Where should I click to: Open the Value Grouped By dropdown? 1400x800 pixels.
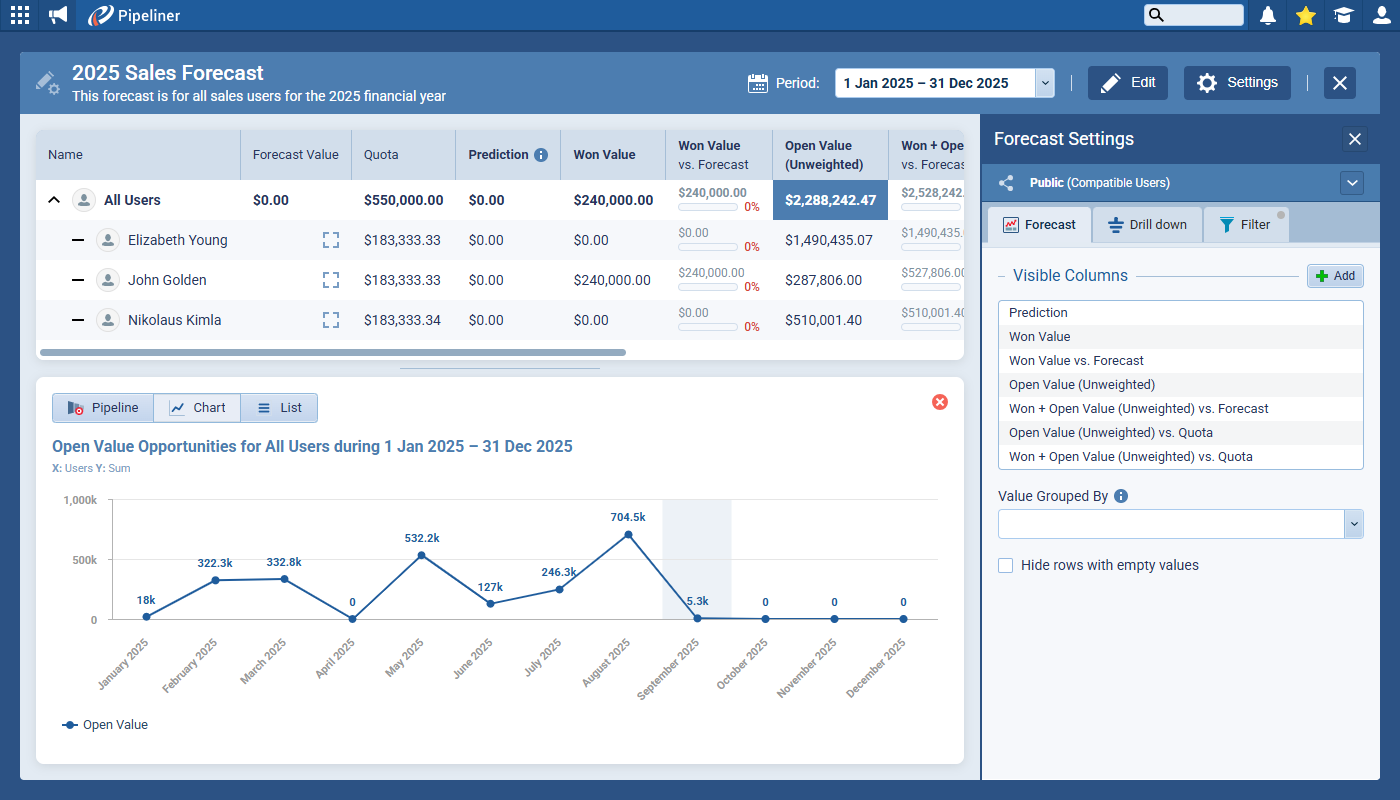(1354, 524)
